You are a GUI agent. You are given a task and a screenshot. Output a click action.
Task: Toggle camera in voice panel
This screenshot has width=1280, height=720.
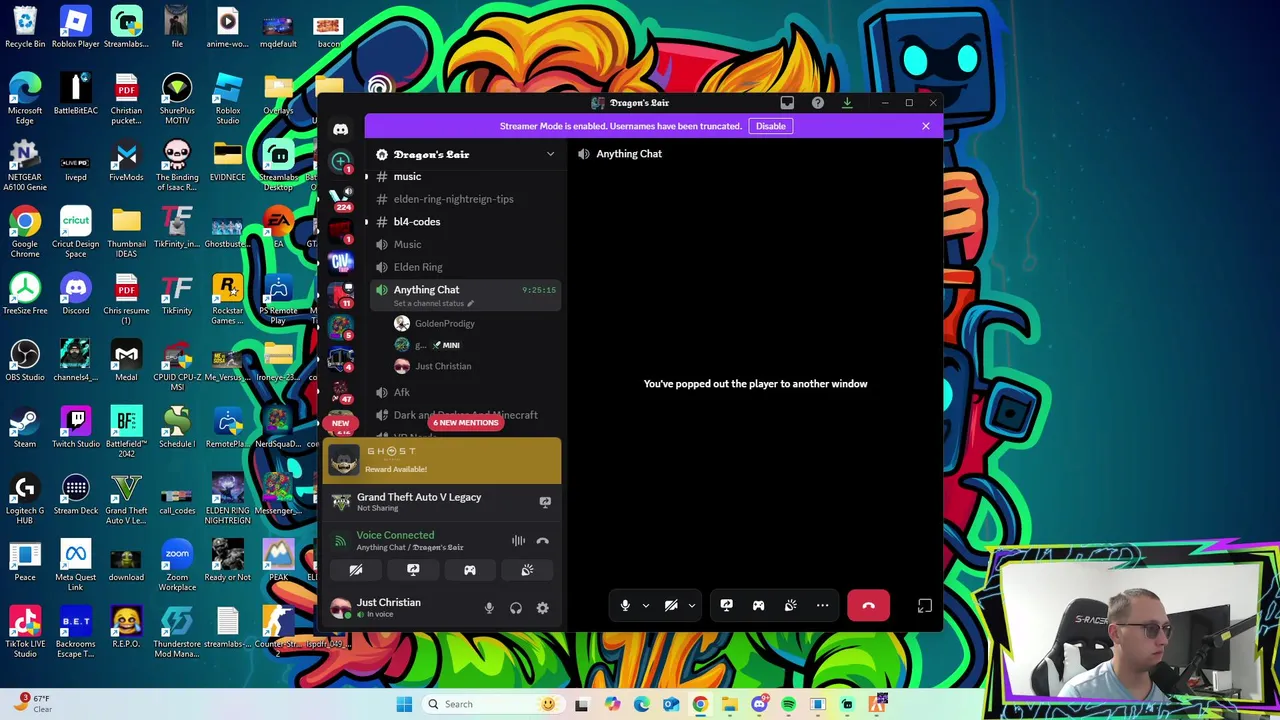(x=356, y=570)
